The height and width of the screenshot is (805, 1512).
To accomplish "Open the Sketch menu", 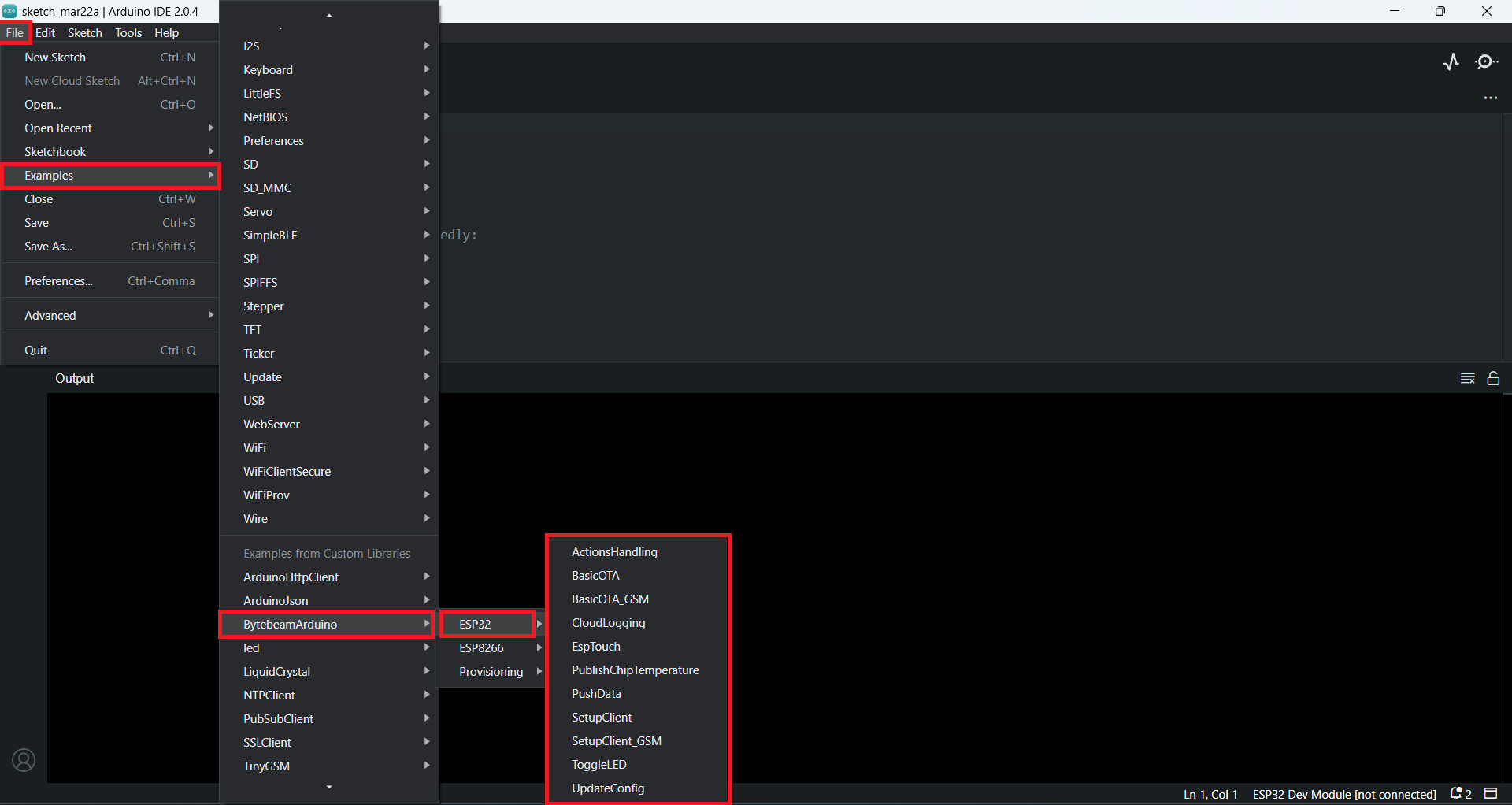I will click(x=85, y=32).
